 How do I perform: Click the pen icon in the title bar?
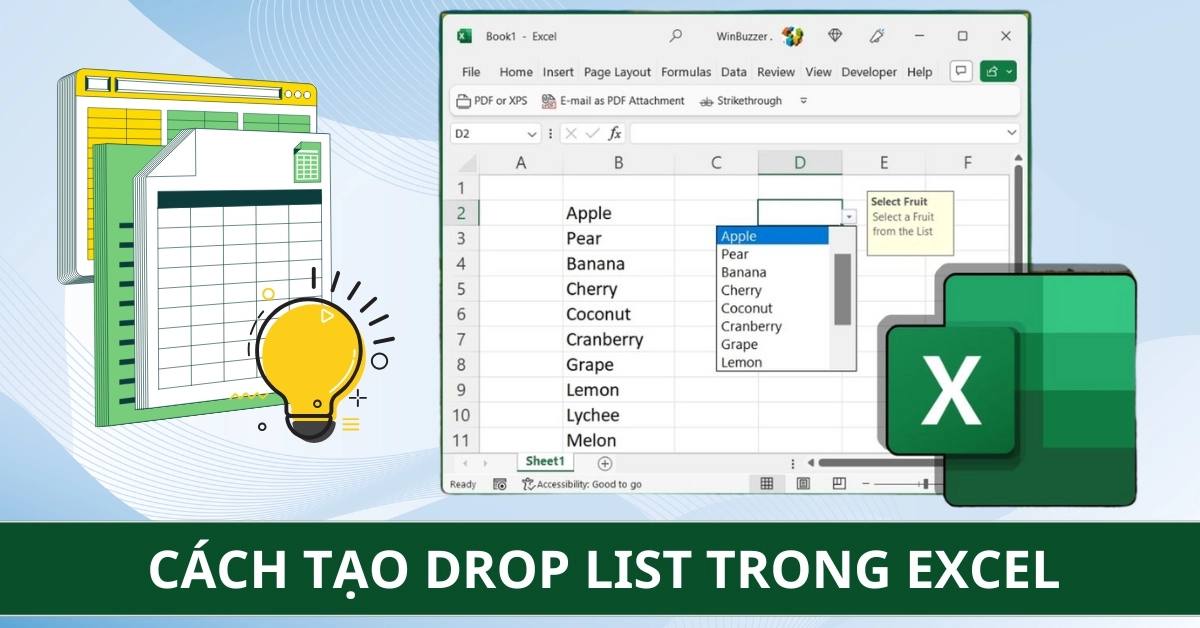pyautogui.click(x=877, y=36)
